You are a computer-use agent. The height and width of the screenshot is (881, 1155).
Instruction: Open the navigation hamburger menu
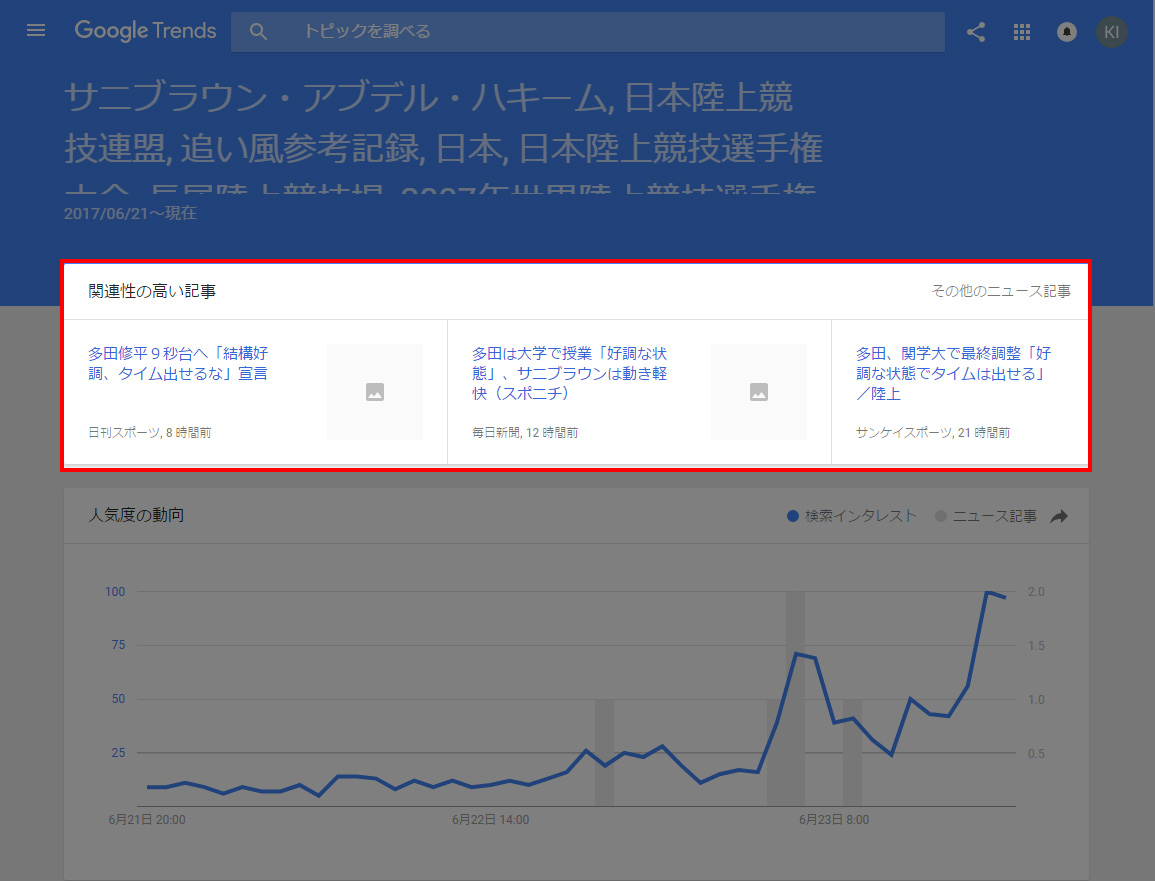tap(36, 30)
